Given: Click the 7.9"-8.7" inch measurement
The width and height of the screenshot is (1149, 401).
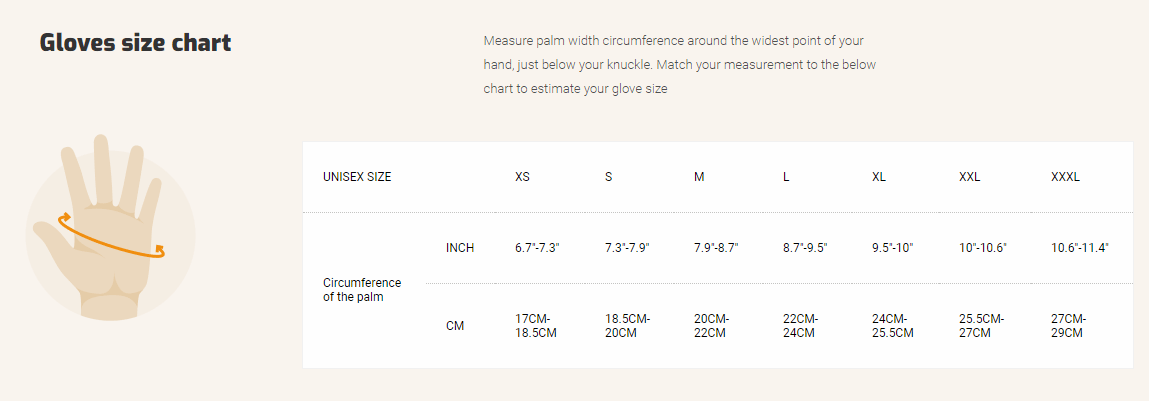Looking at the screenshot, I should 715,248.
